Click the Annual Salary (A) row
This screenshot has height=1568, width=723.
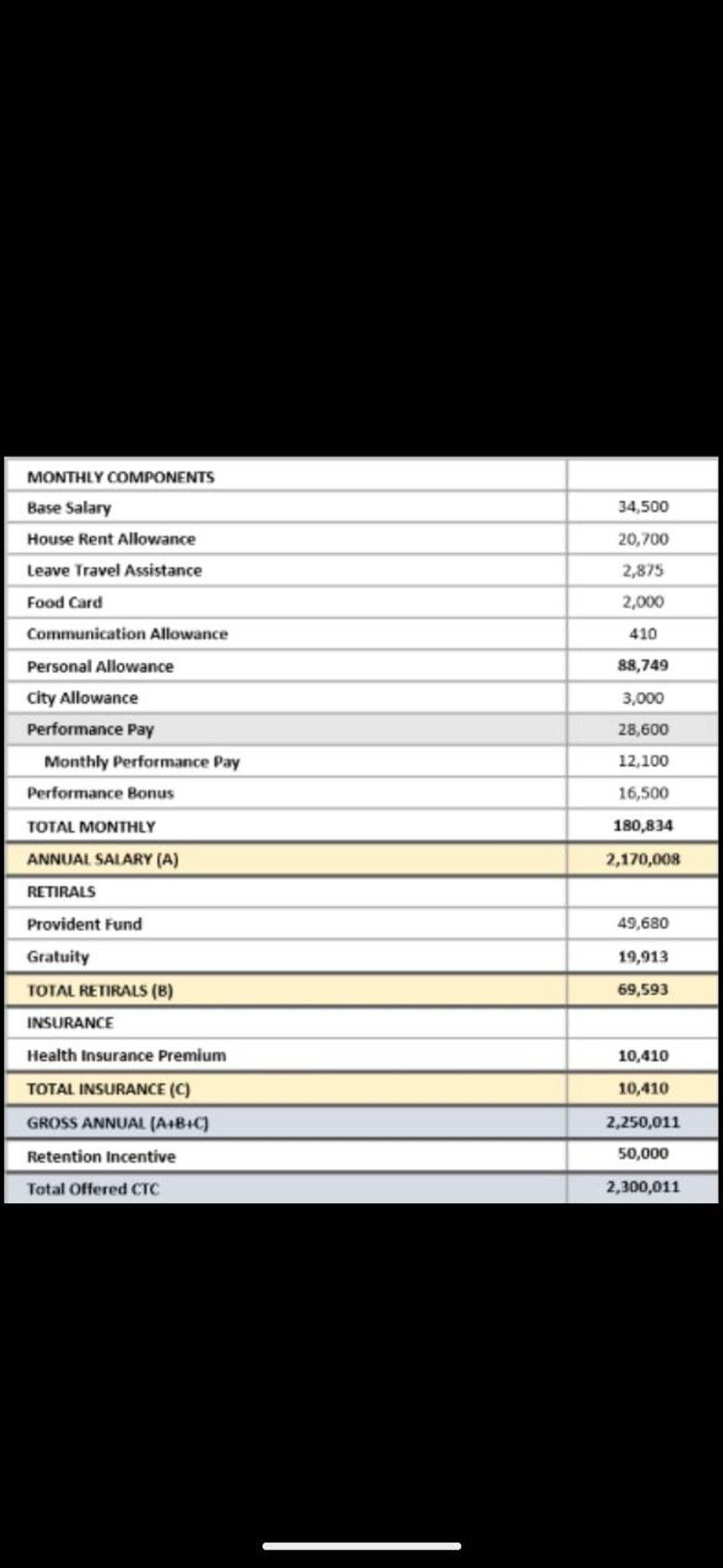[361, 859]
